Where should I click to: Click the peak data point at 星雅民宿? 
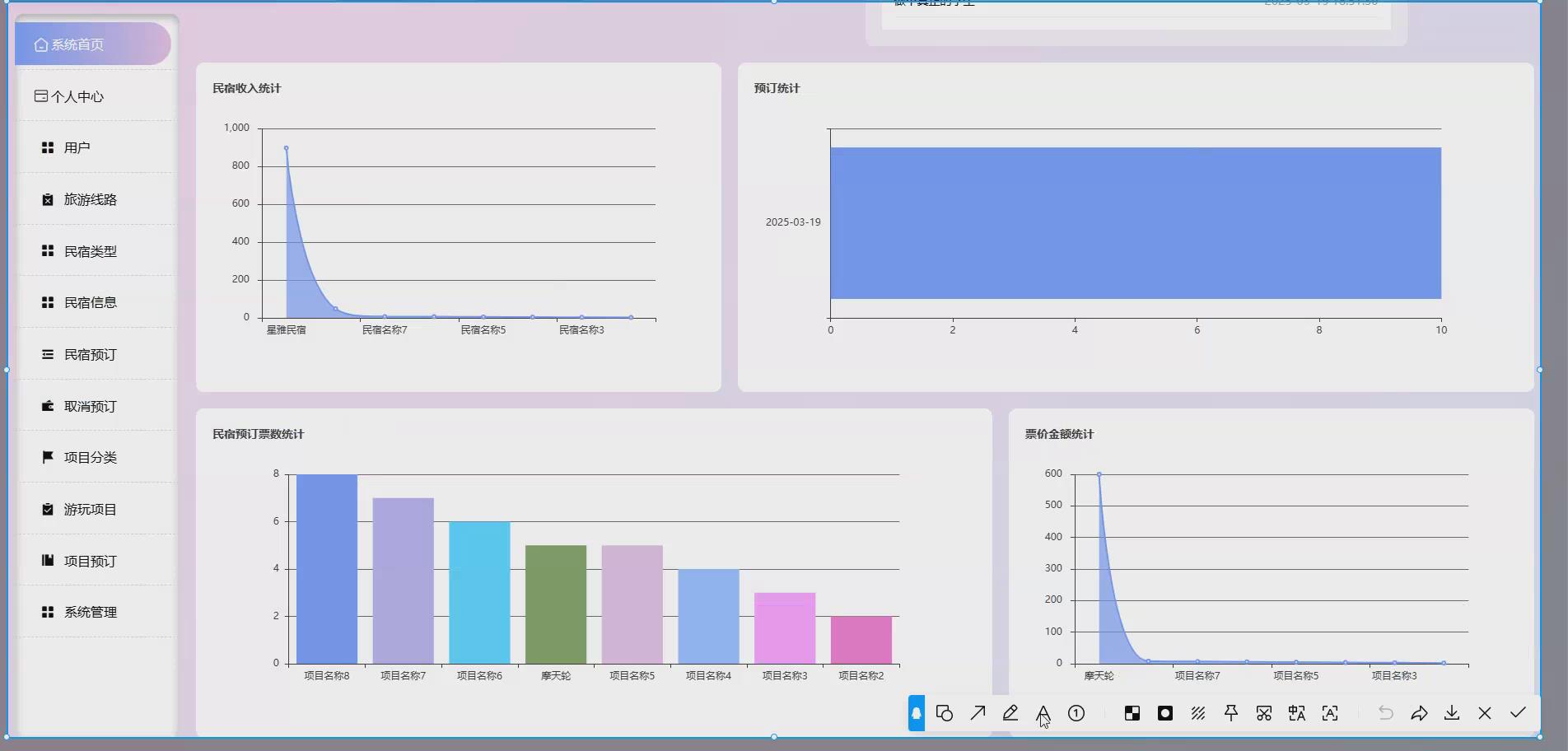point(286,148)
